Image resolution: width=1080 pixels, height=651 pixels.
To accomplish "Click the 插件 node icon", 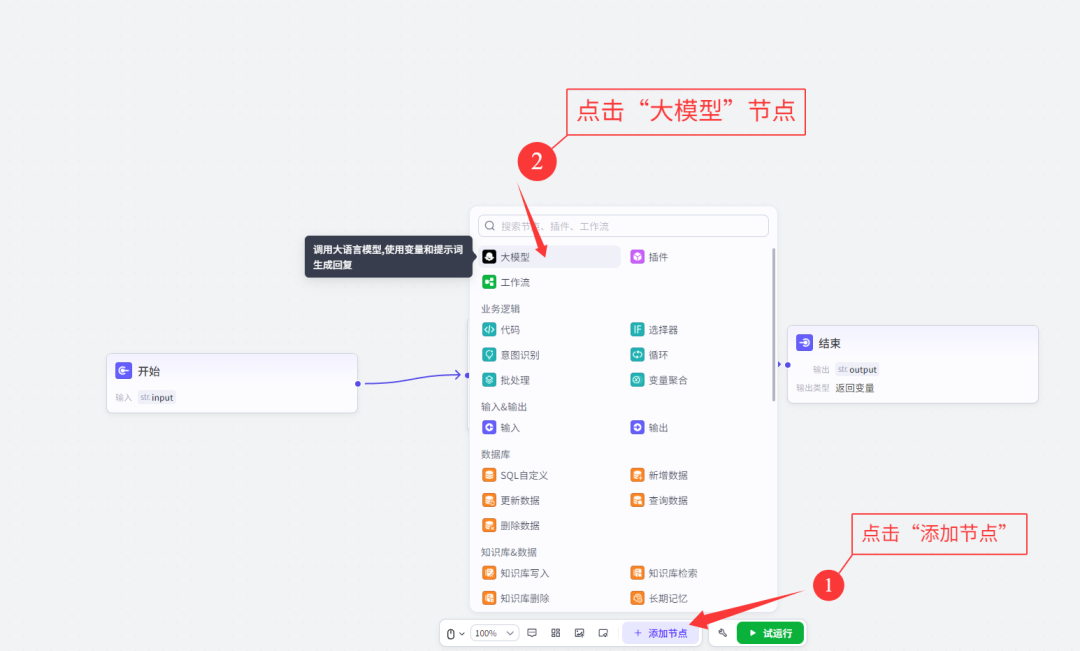I will point(637,256).
